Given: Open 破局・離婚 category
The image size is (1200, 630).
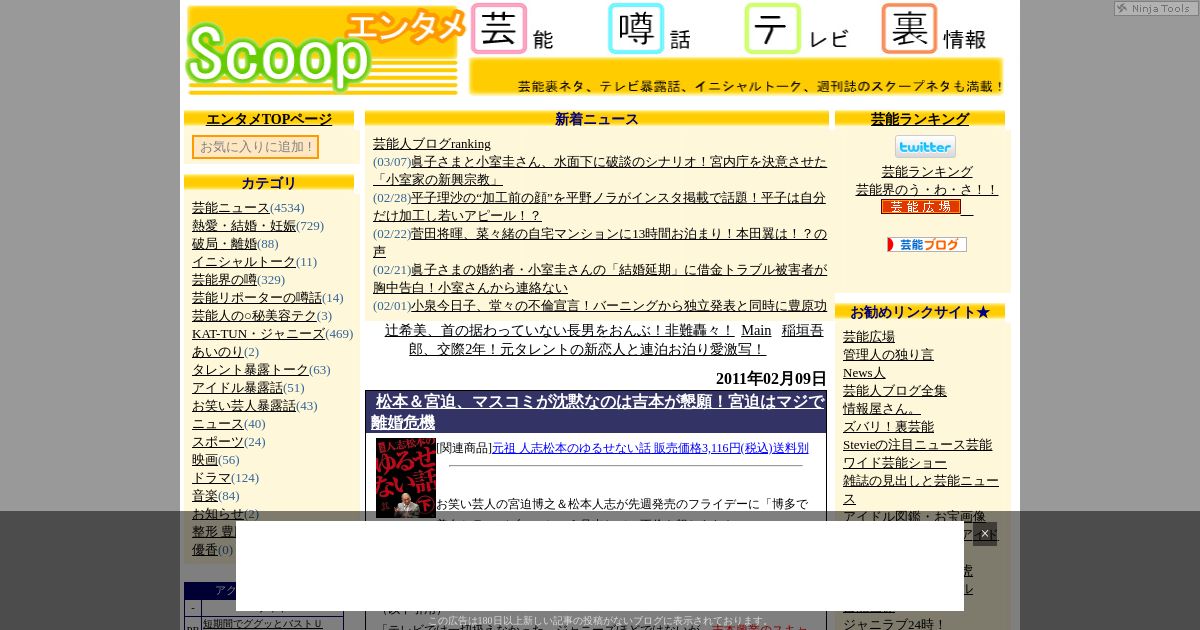Looking at the screenshot, I should 224,244.
